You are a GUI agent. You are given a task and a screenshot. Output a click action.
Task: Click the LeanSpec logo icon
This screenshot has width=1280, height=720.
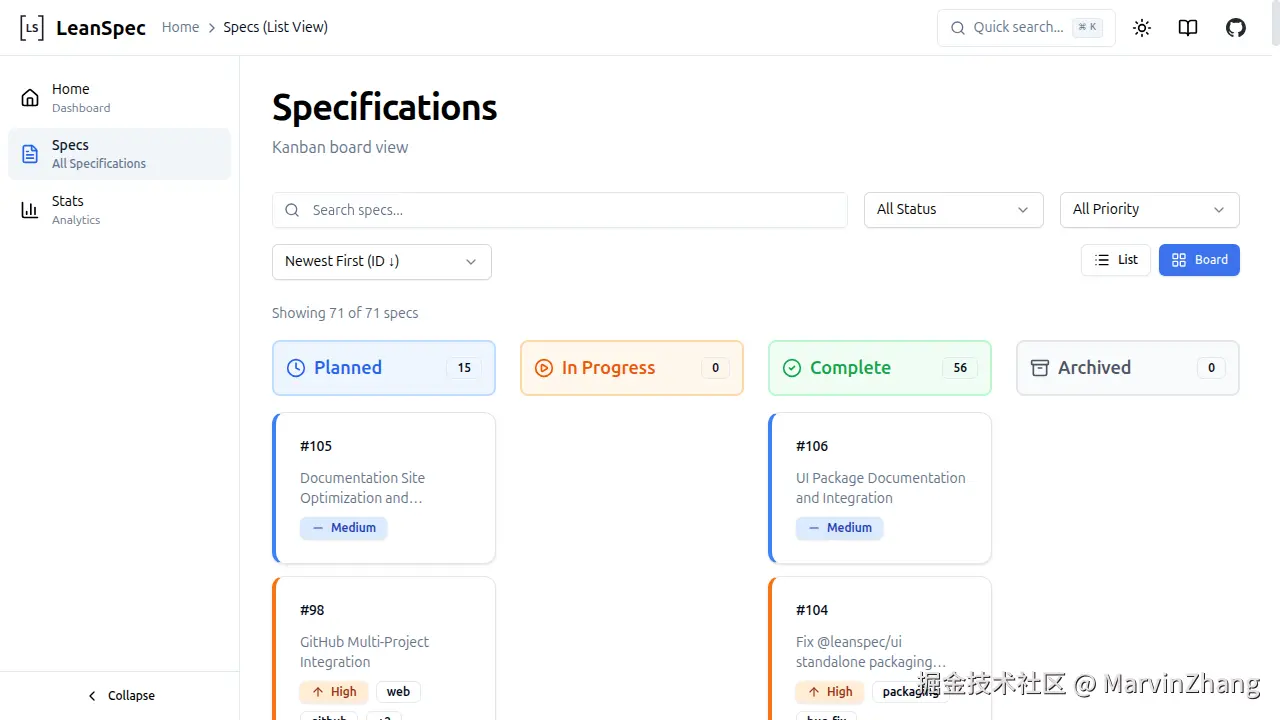pyautogui.click(x=31, y=27)
